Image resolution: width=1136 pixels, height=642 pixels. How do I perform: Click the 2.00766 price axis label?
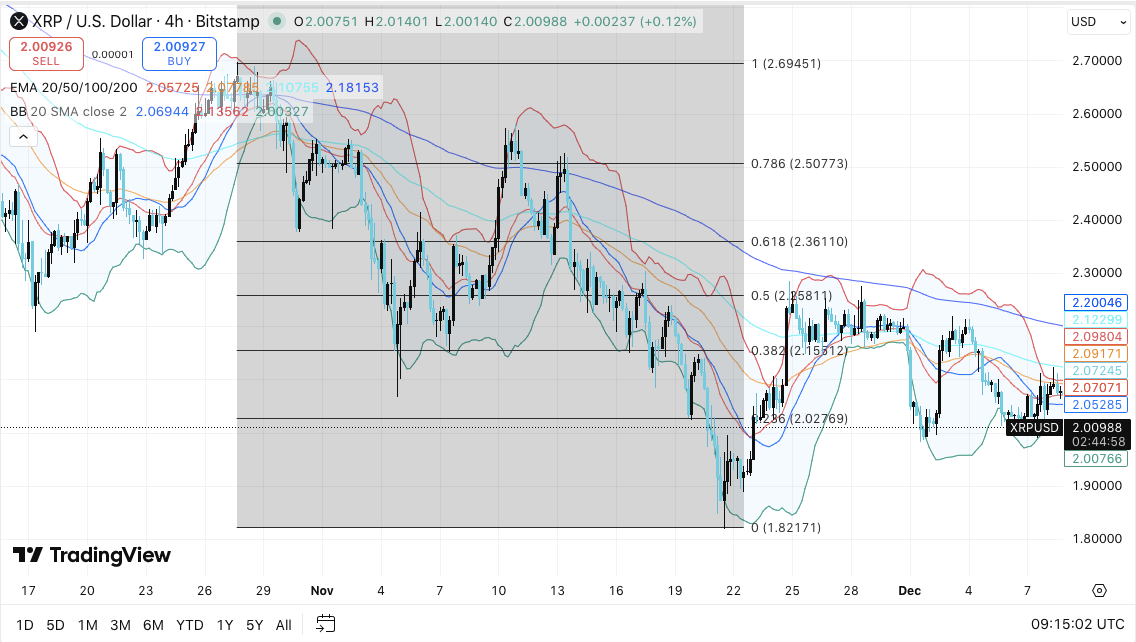click(x=1096, y=459)
